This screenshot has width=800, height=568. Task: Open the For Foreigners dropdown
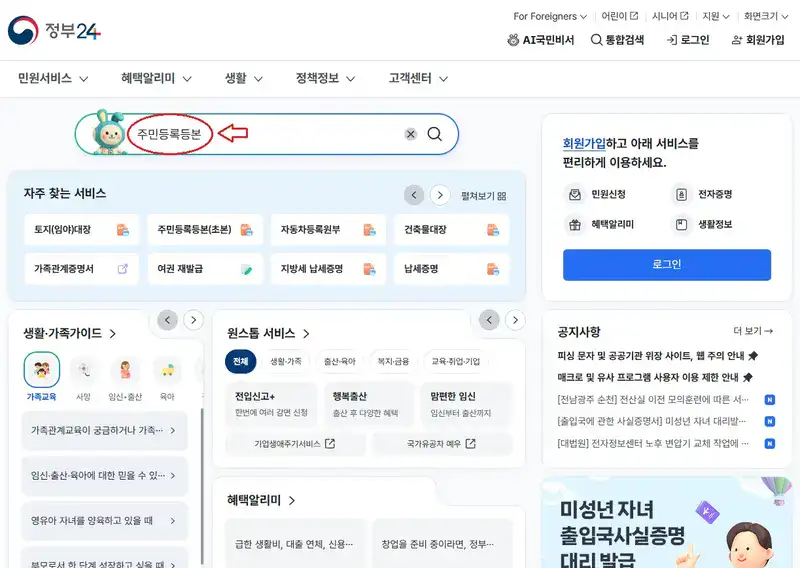(x=550, y=16)
